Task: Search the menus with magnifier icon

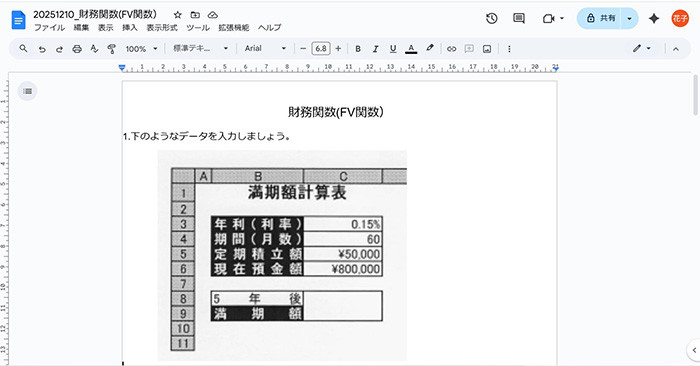Action: coord(23,48)
